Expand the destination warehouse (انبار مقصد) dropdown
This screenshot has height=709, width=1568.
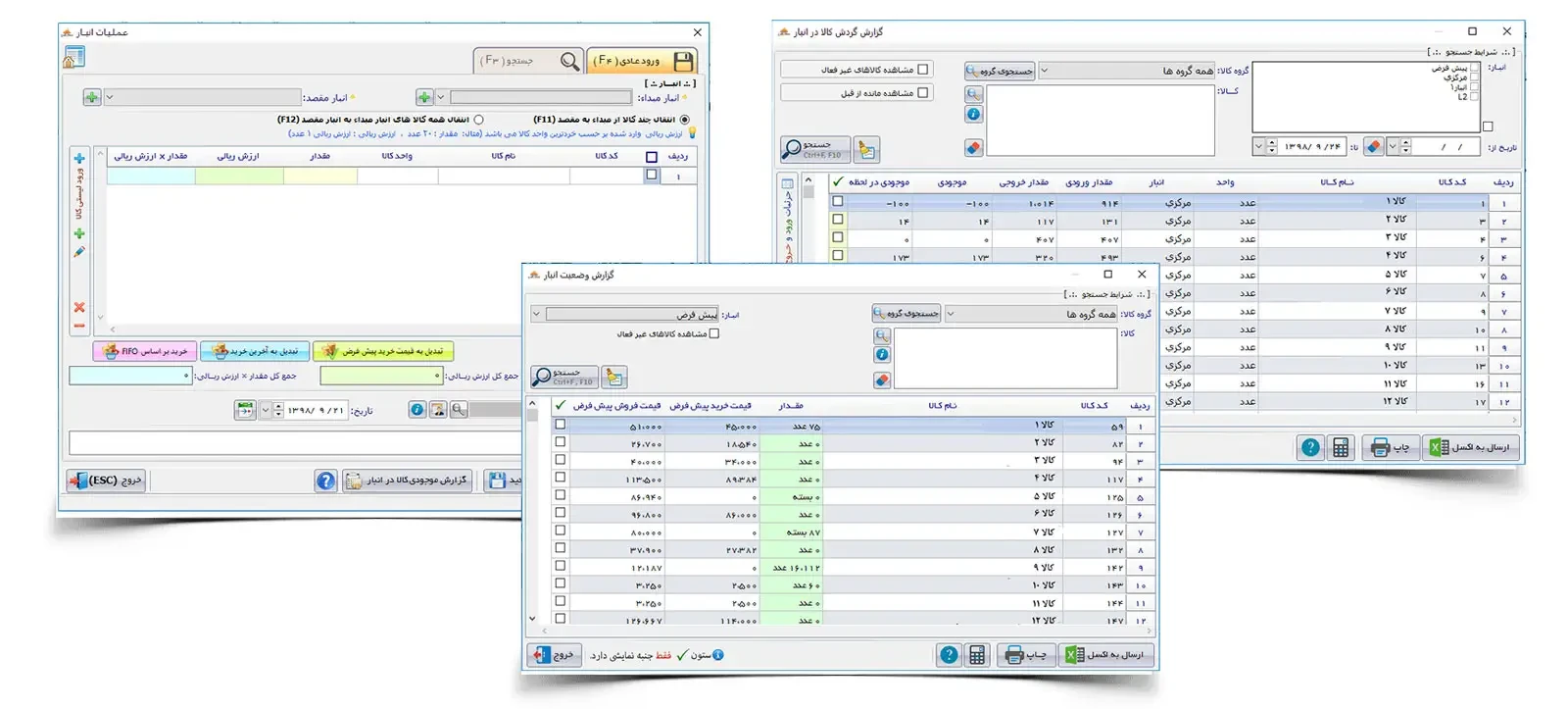pyautogui.click(x=110, y=97)
